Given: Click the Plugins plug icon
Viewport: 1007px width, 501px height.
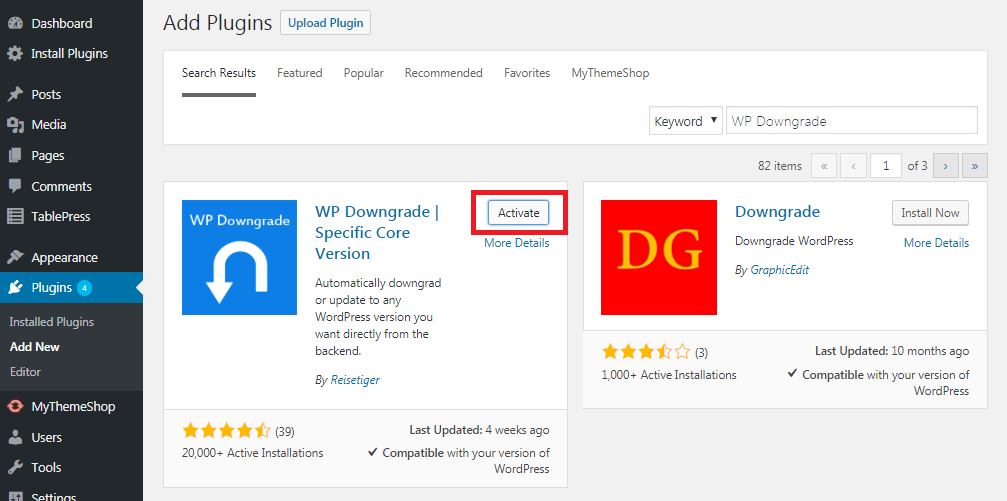Looking at the screenshot, I should coord(15,288).
